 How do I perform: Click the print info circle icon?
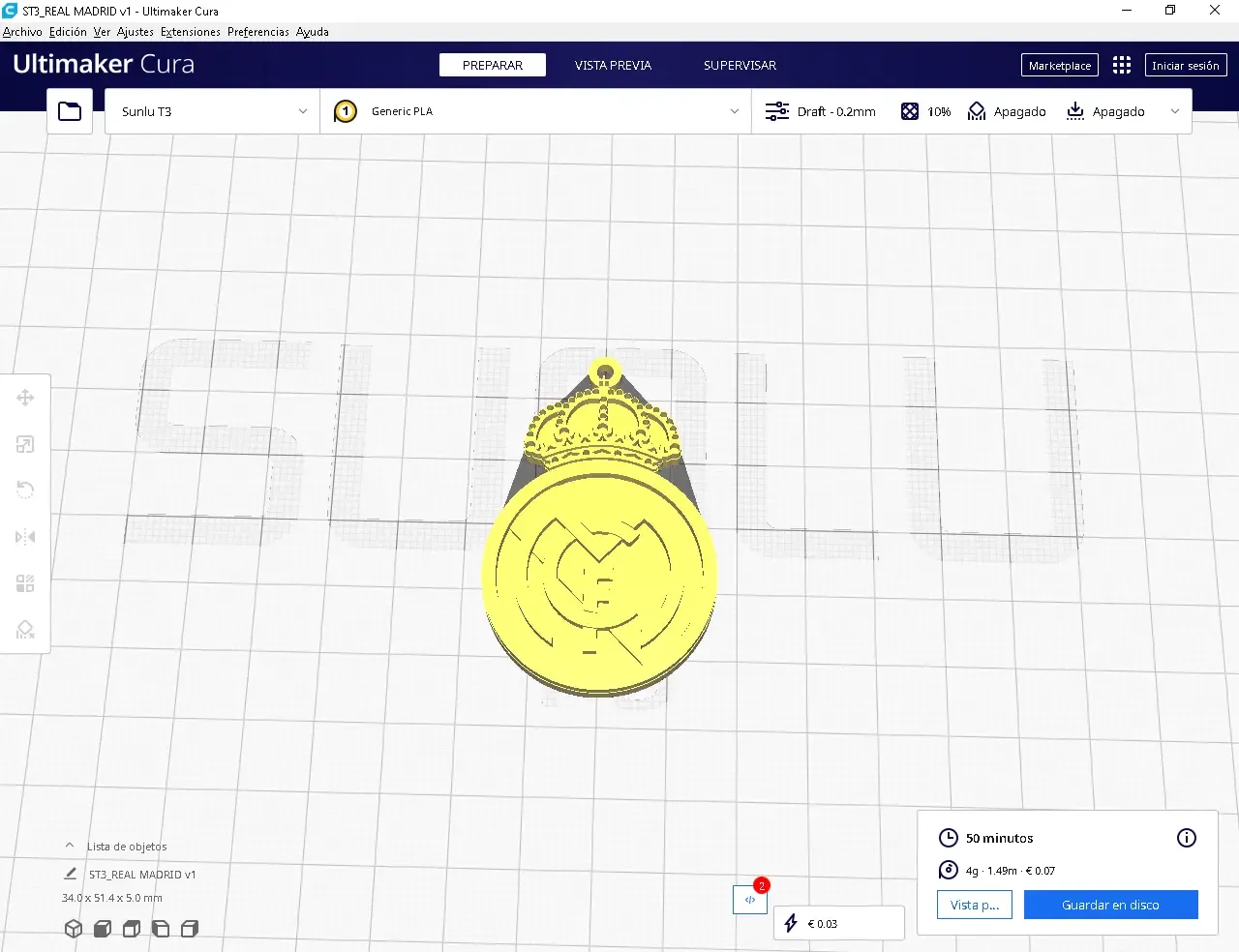pos(1187,838)
